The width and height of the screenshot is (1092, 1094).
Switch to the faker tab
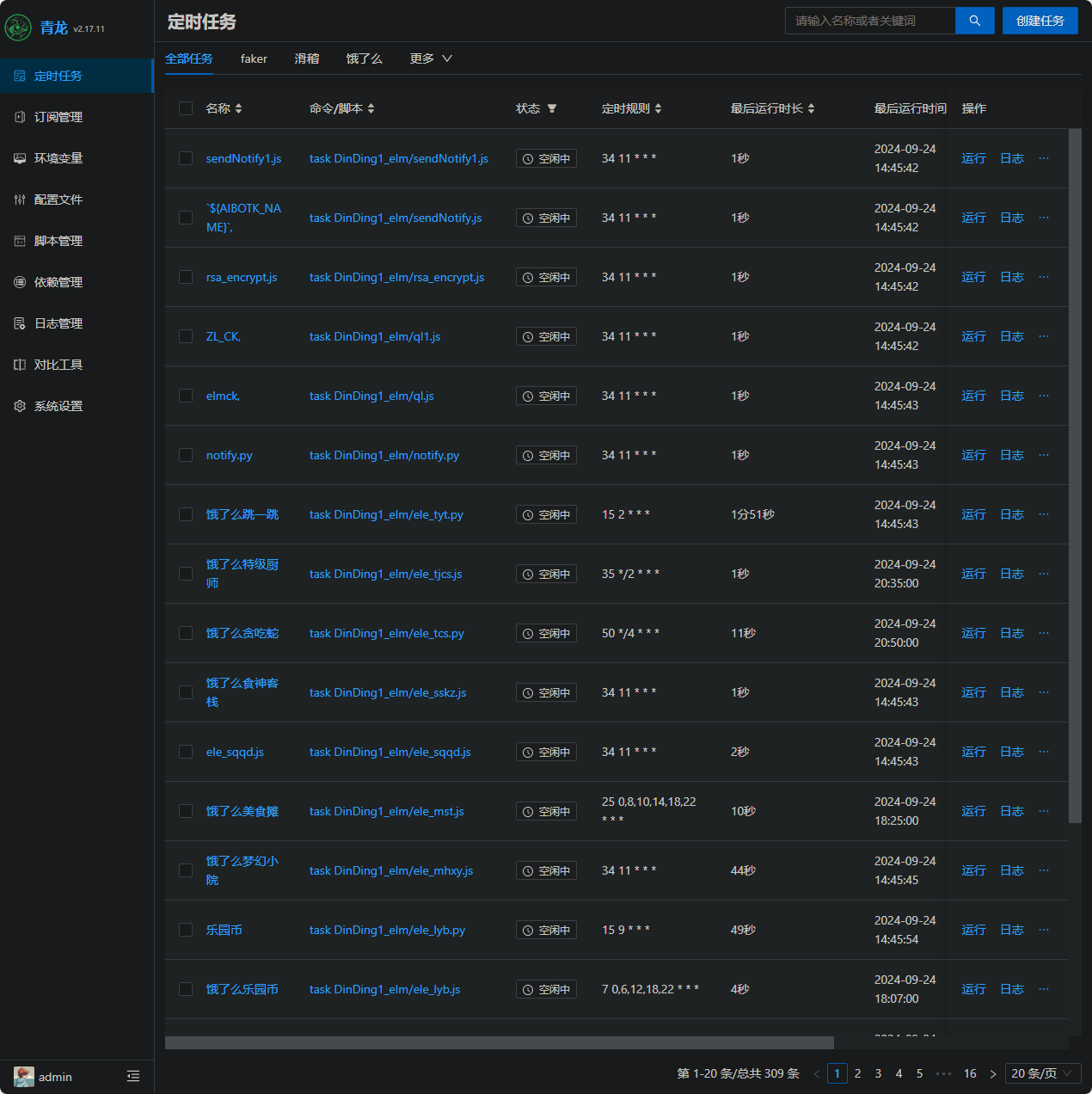pyautogui.click(x=254, y=58)
